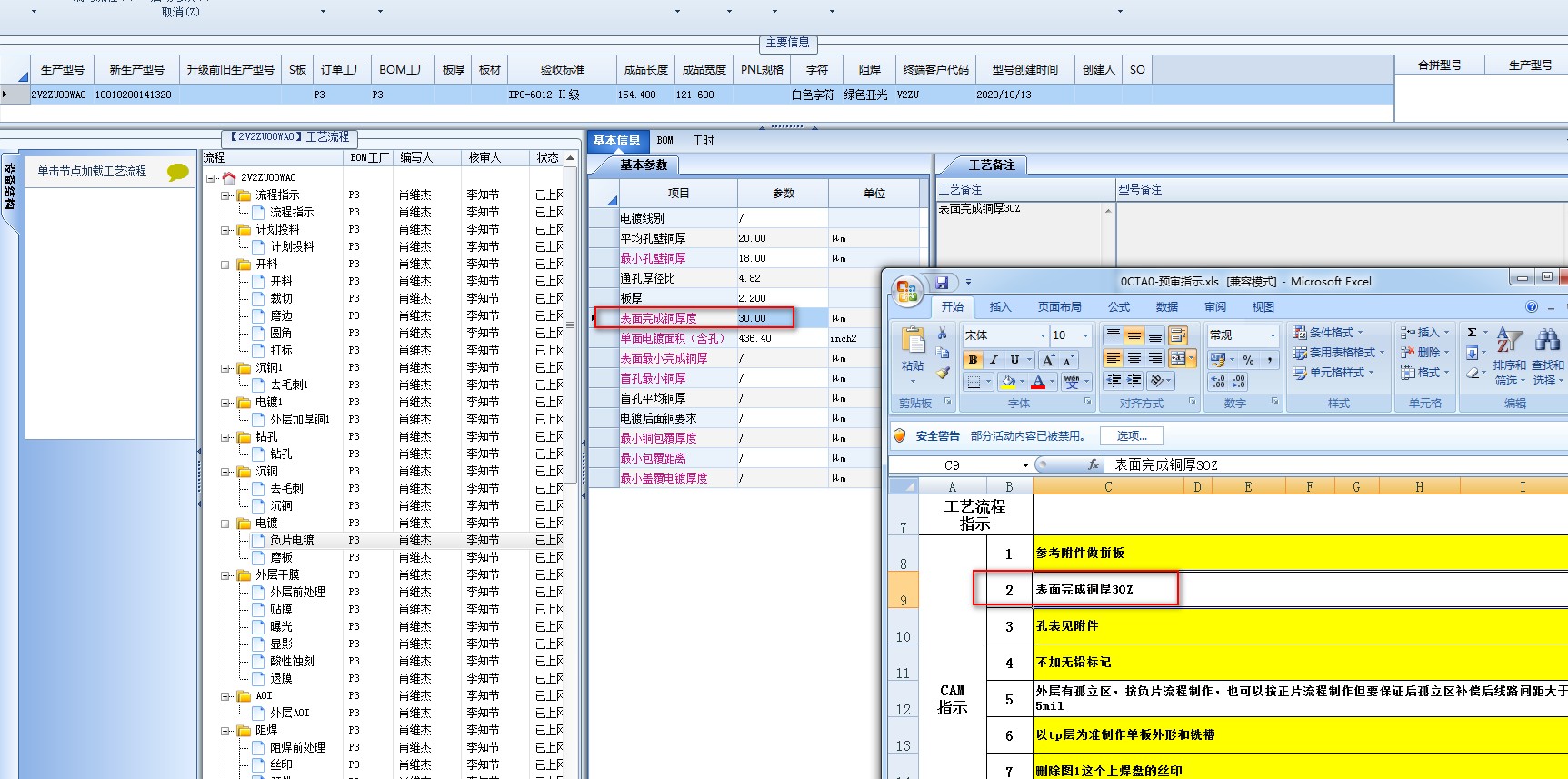Apply underline formatting in Excel
Viewport: 1568px width, 779px height.
(x=1014, y=360)
